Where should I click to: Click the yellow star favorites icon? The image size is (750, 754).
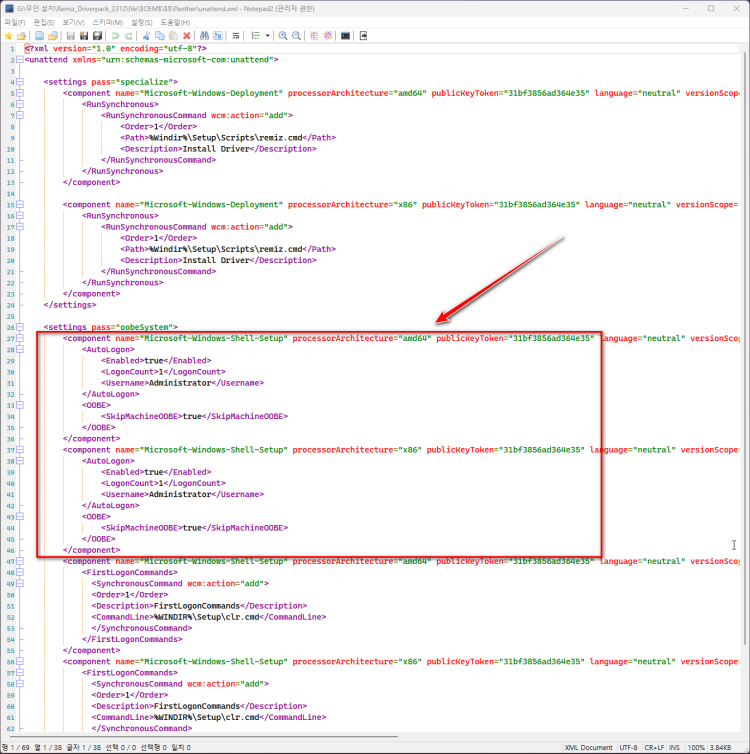click(x=8, y=36)
